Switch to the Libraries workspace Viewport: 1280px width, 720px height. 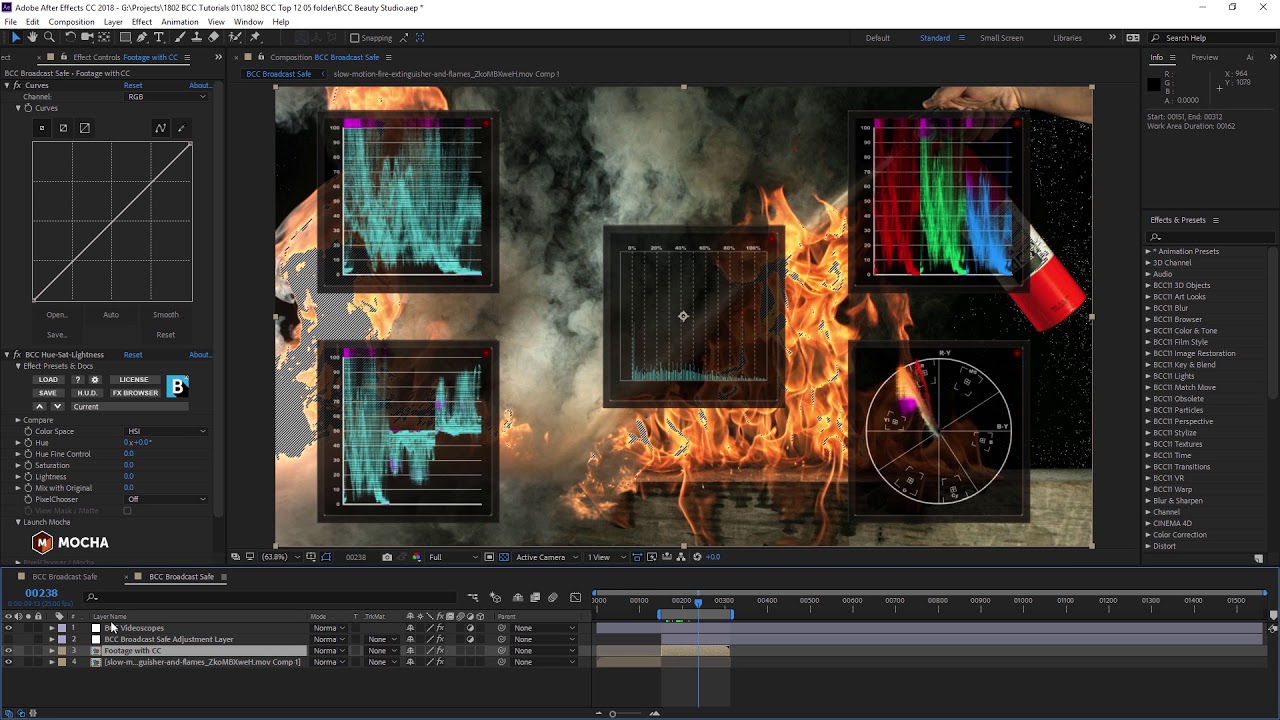pos(1067,38)
